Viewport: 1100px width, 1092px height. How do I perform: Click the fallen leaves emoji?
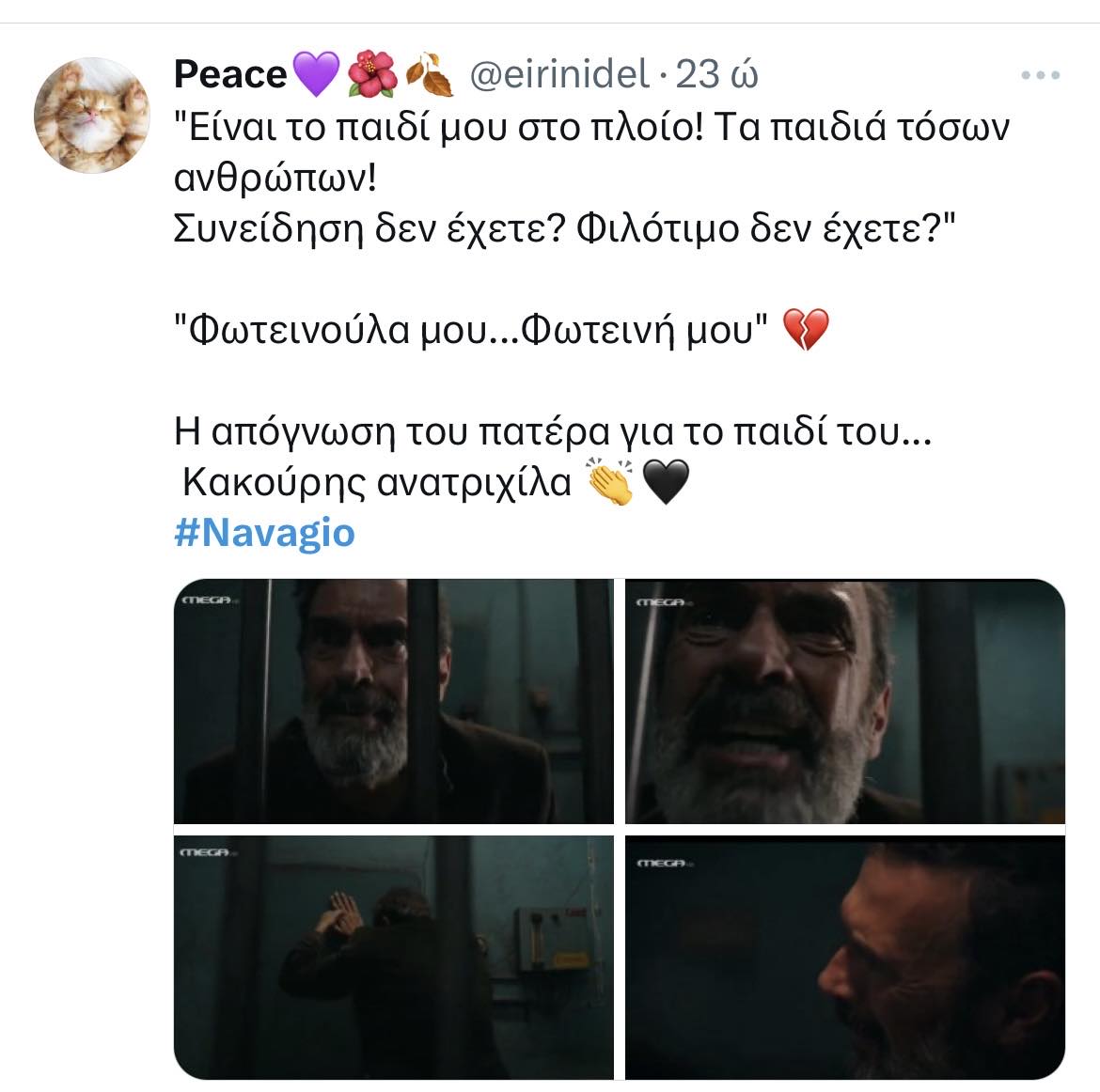tap(430, 73)
